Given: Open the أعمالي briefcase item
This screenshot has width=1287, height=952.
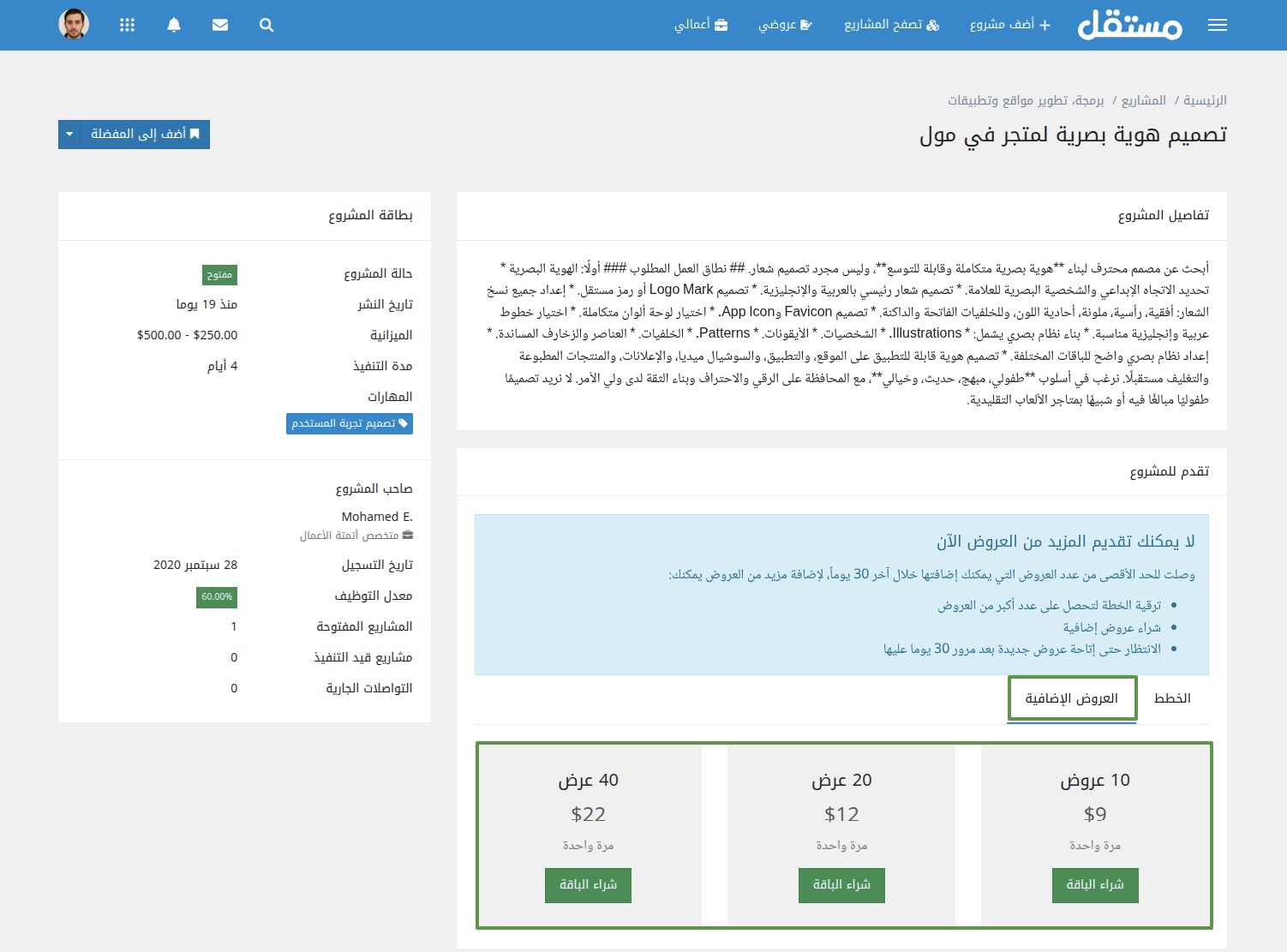Looking at the screenshot, I should pyautogui.click(x=701, y=25).
